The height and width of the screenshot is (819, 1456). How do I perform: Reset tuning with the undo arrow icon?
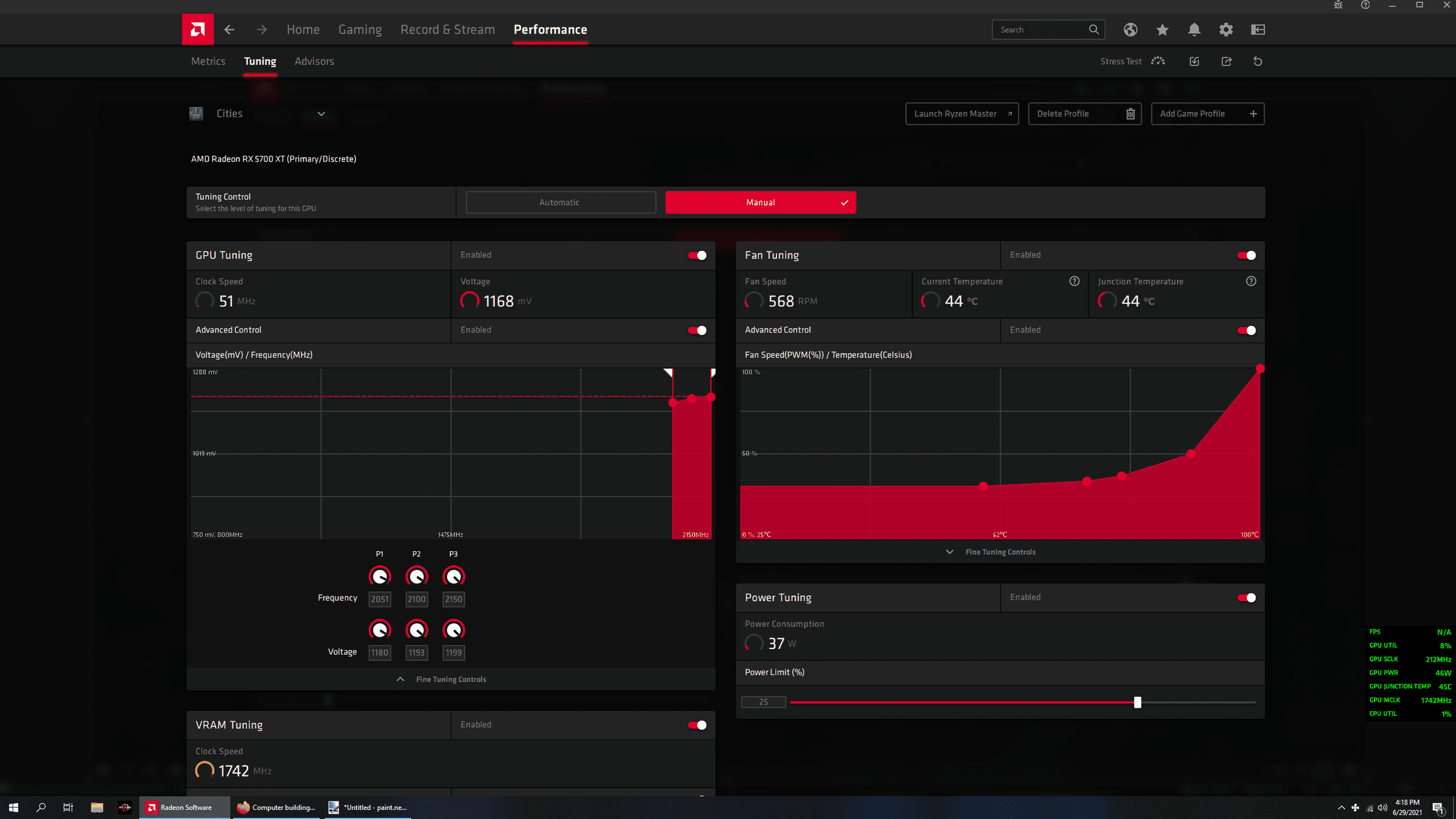[x=1258, y=61]
